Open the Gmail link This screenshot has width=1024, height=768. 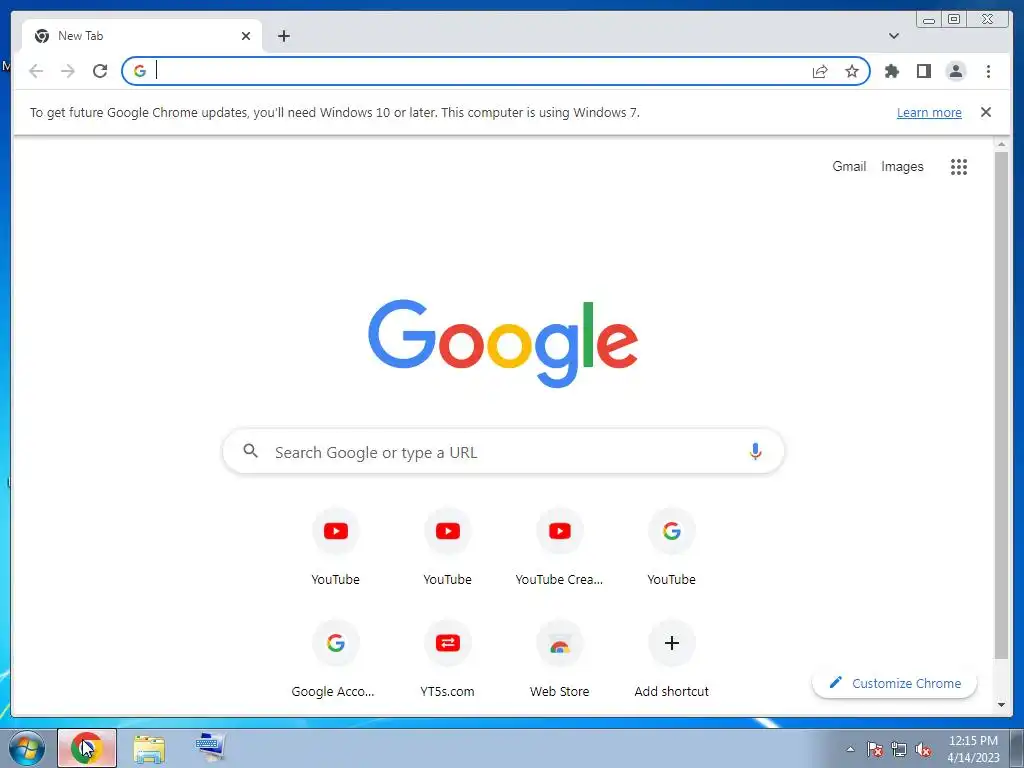click(849, 167)
